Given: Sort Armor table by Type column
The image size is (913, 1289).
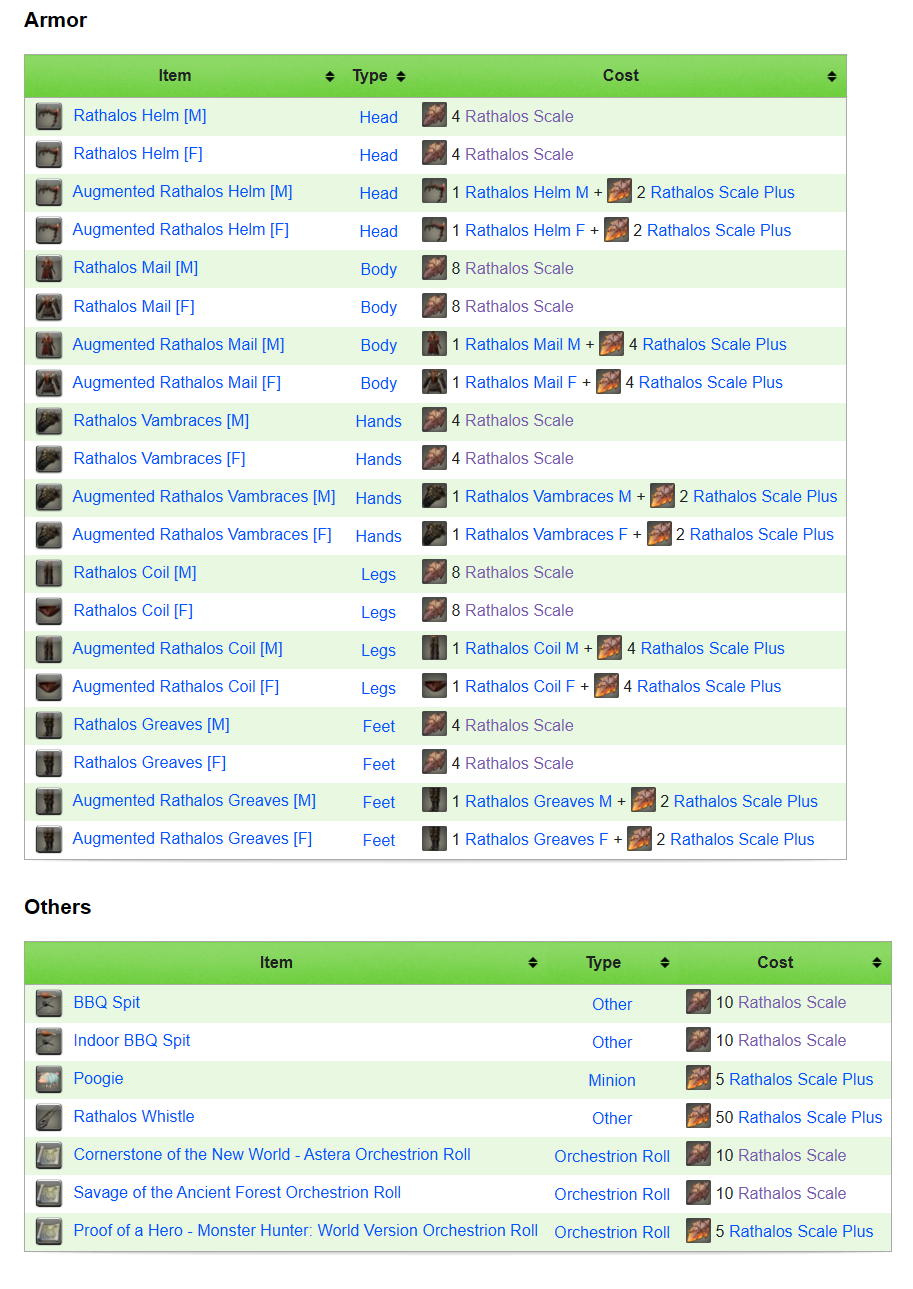Looking at the screenshot, I should [401, 76].
